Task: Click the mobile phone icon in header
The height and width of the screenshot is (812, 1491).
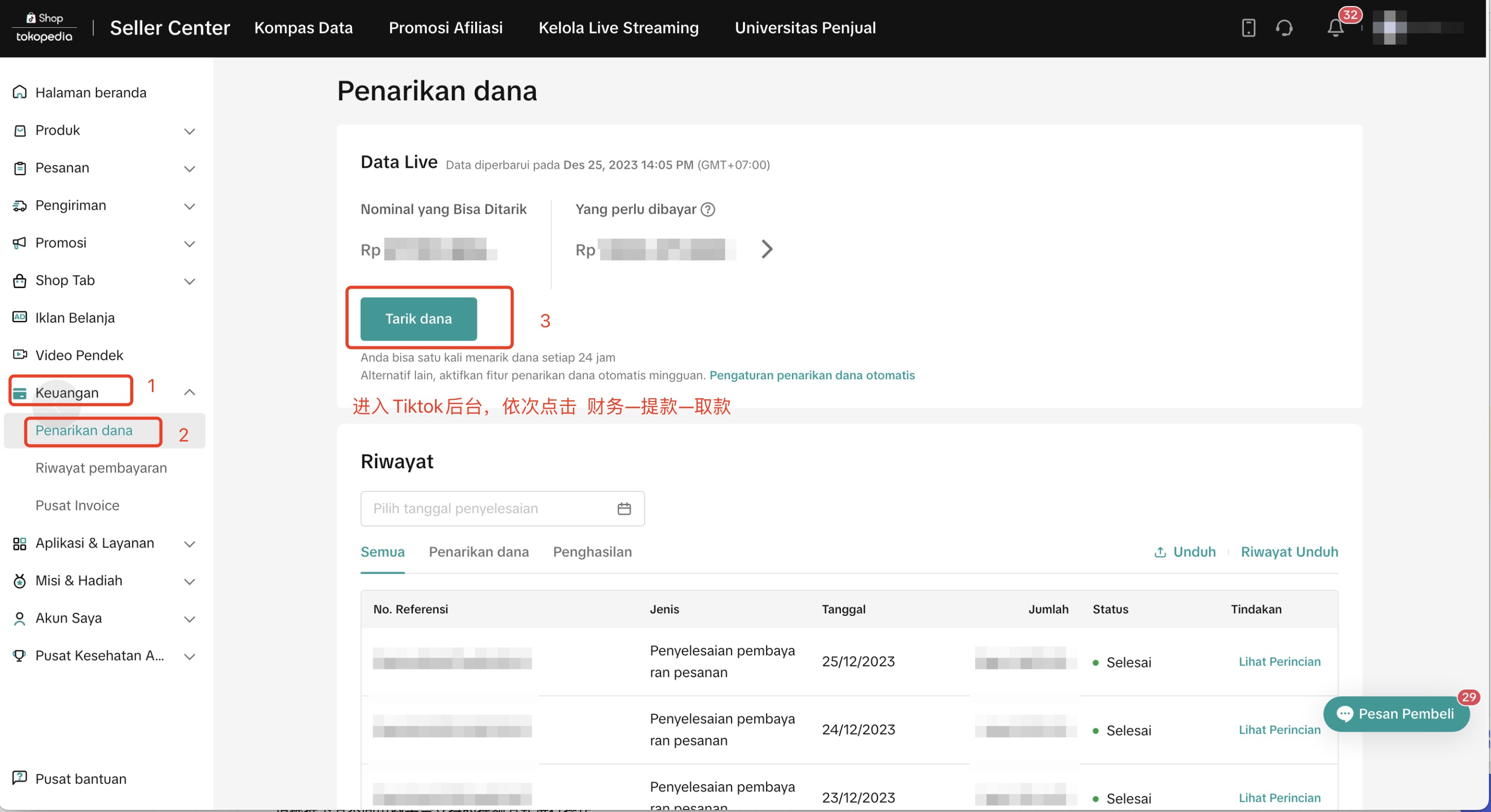Action: [1248, 28]
